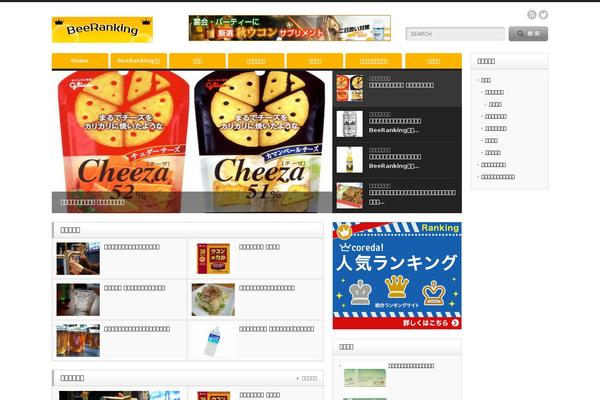Open the salad dish article thumbnail
Screen dimensions: 600x400
point(213,299)
